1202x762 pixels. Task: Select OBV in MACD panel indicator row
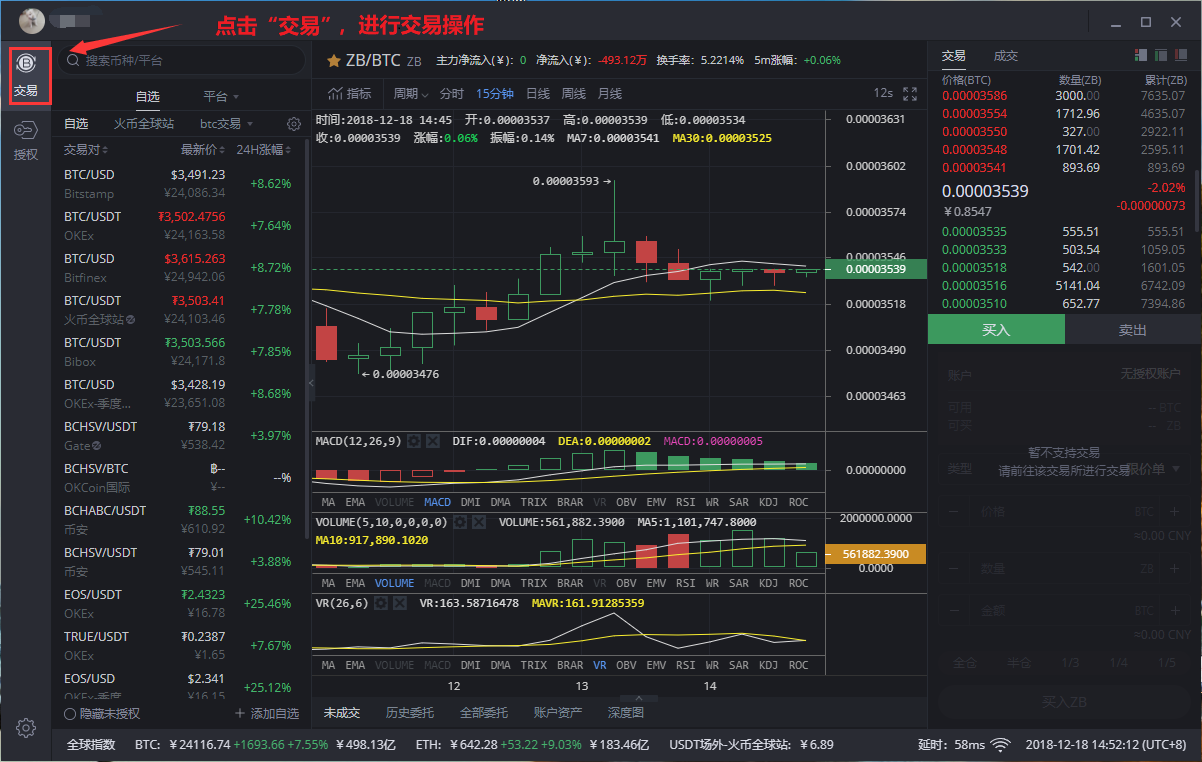click(626, 501)
